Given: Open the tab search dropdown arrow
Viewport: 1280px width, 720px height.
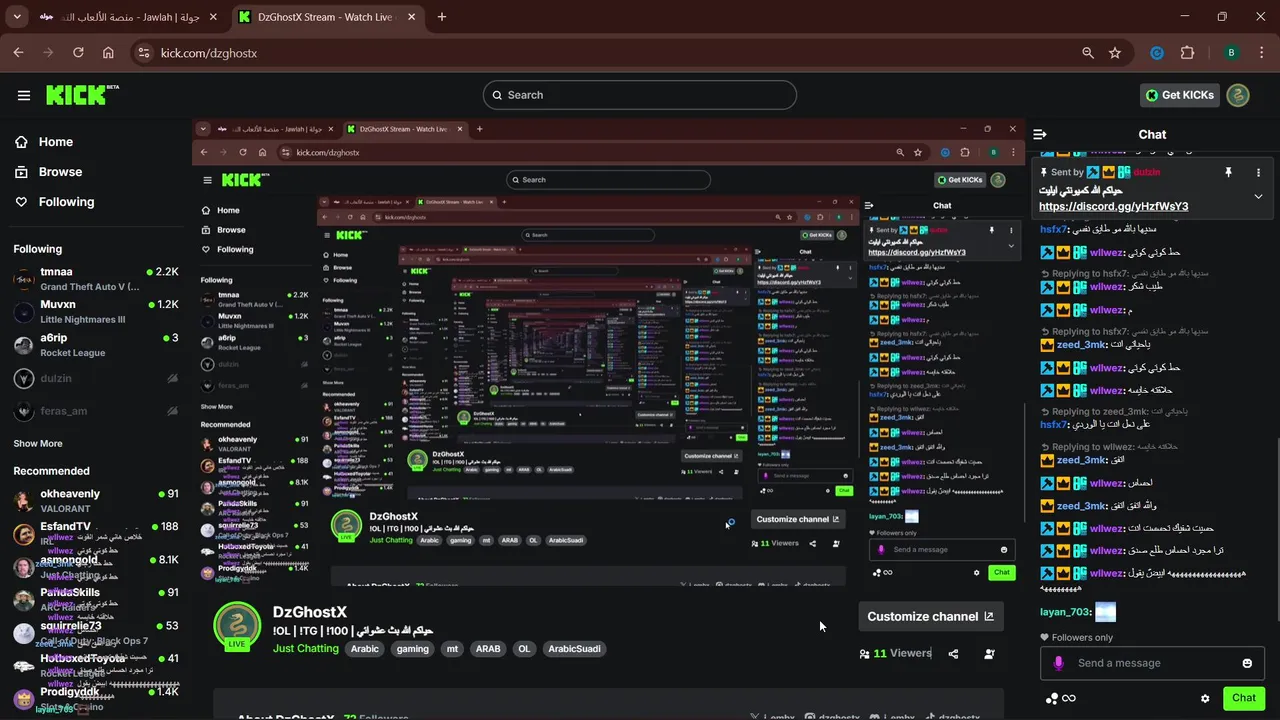Looking at the screenshot, I should (x=17, y=17).
